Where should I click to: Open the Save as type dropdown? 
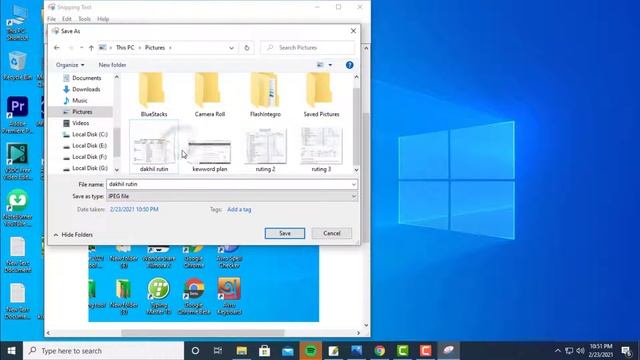[x=232, y=196]
